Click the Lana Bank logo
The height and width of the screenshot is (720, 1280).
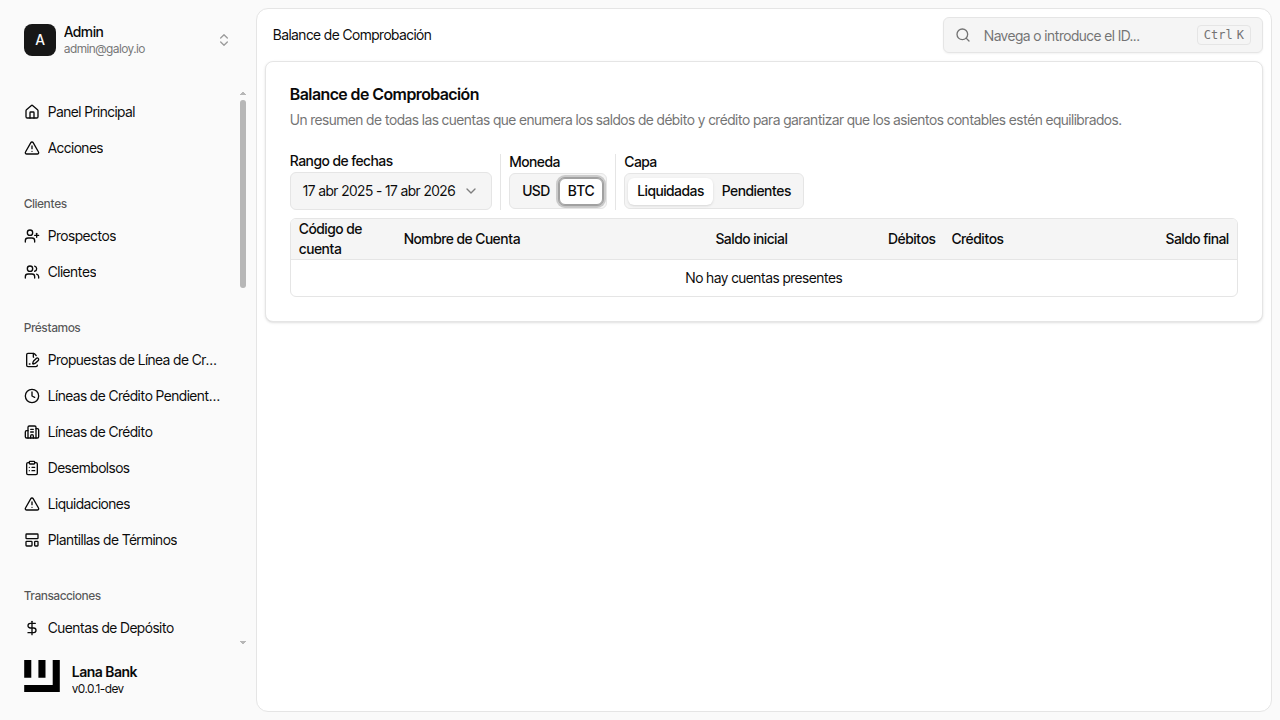tap(42, 676)
